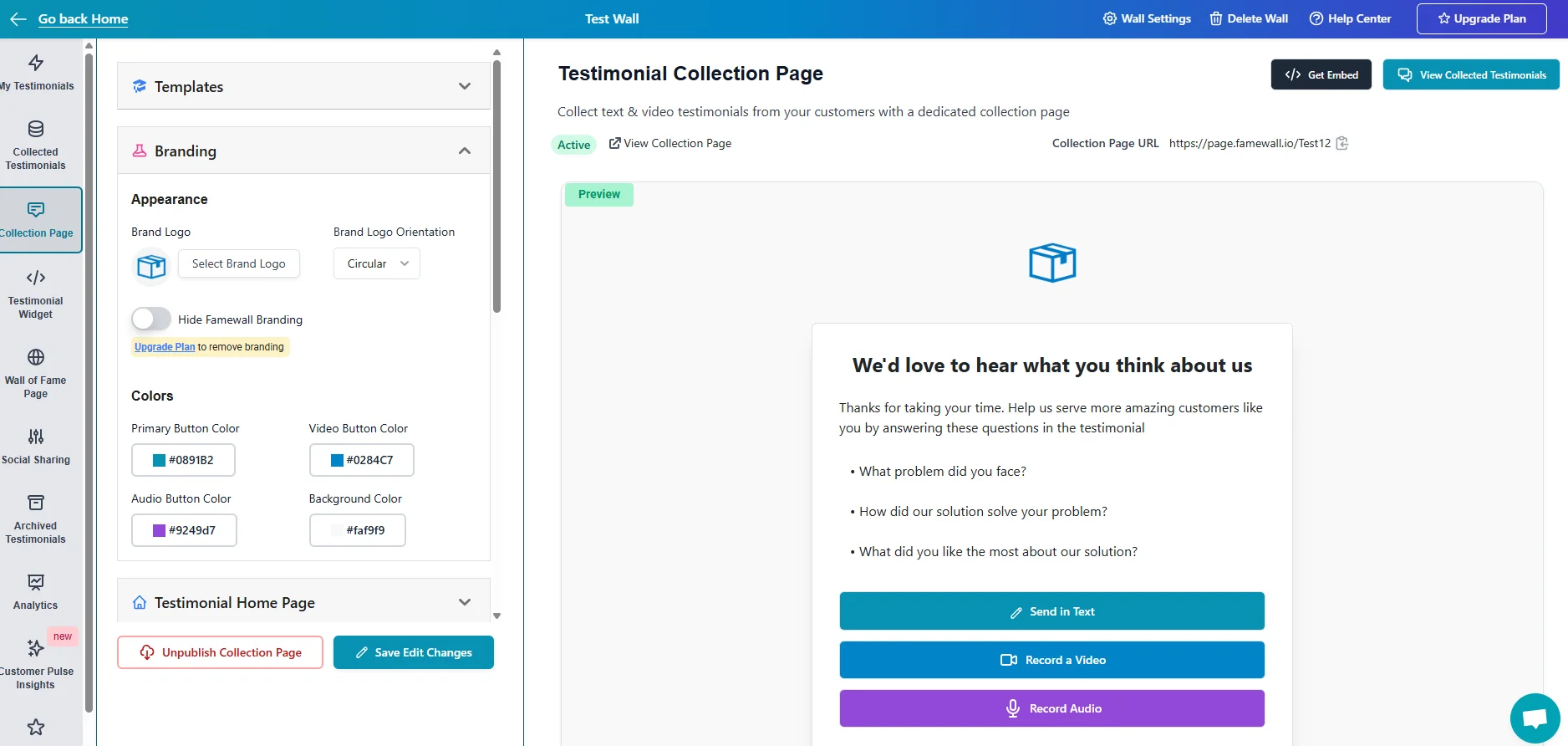Go to Wall of Fame Page
1568x746 pixels.
[x=36, y=374]
